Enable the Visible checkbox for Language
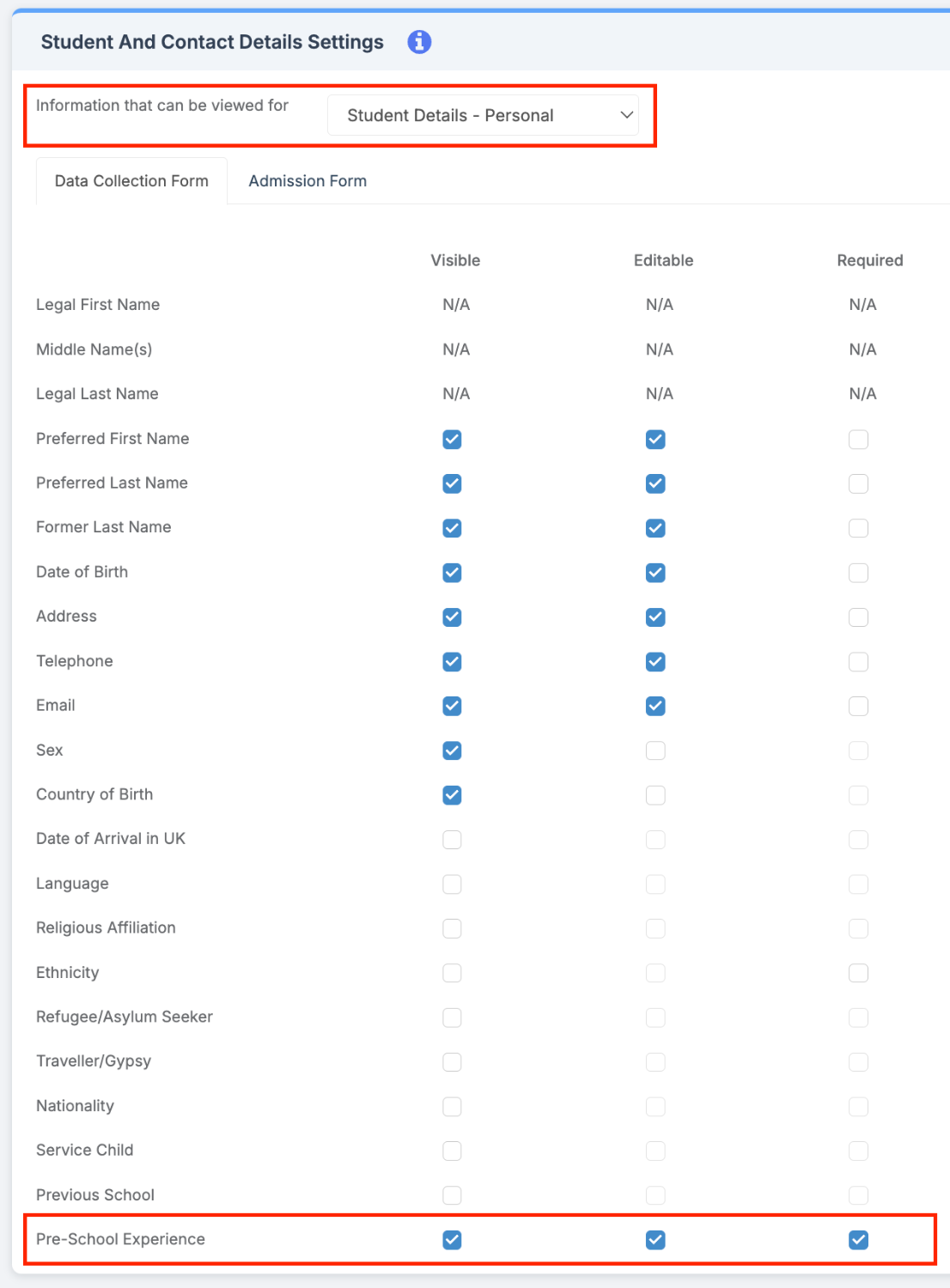 [x=452, y=884]
